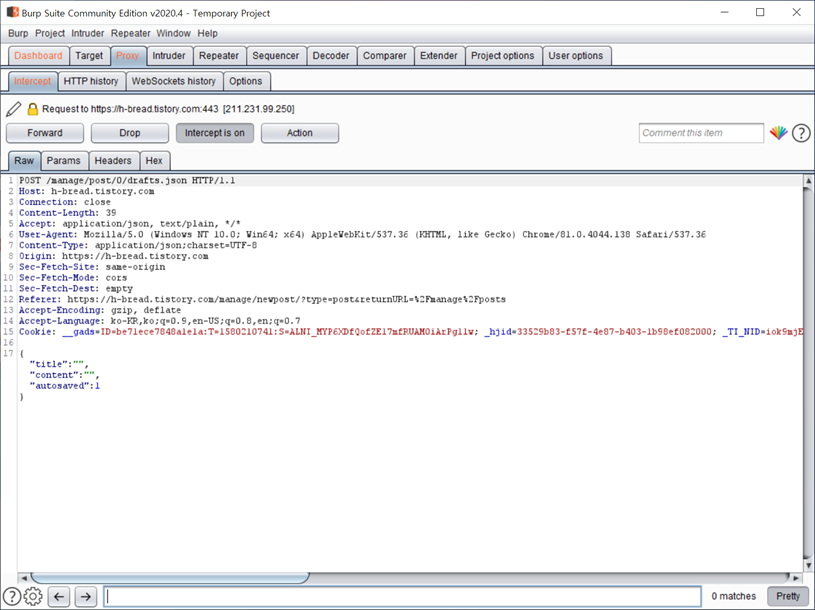Click the Forward button
This screenshot has width=815, height=610.
[x=45, y=133]
